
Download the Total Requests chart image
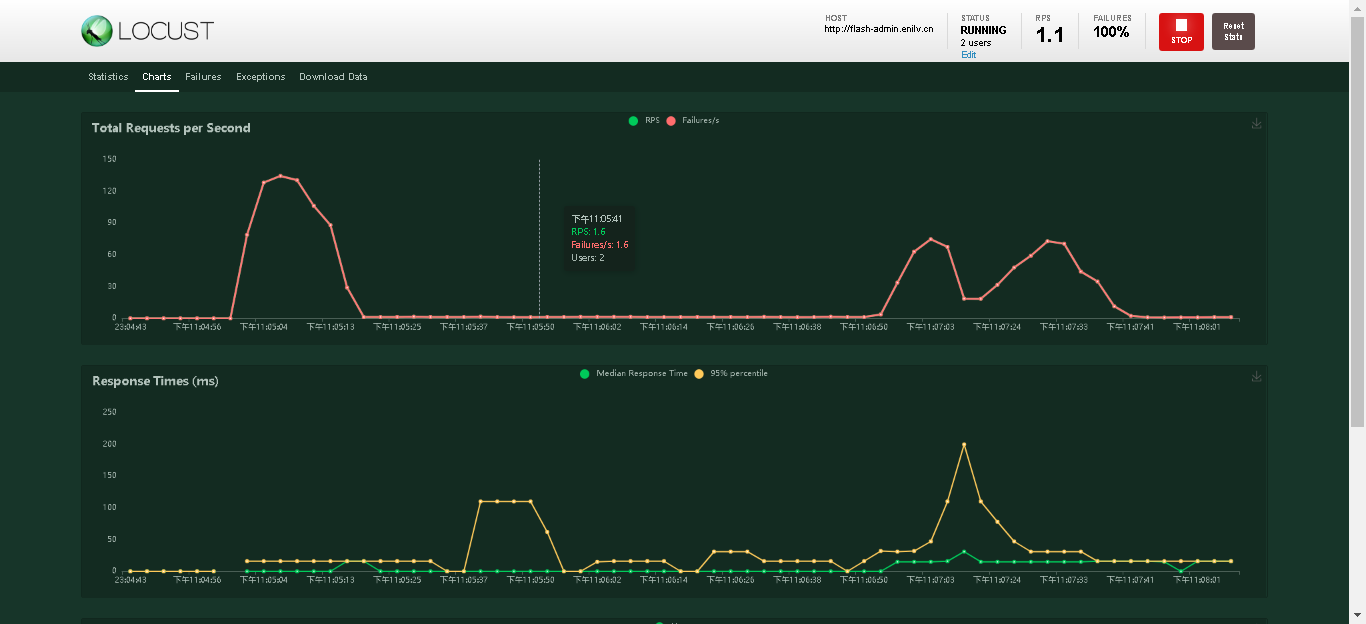(x=1256, y=124)
